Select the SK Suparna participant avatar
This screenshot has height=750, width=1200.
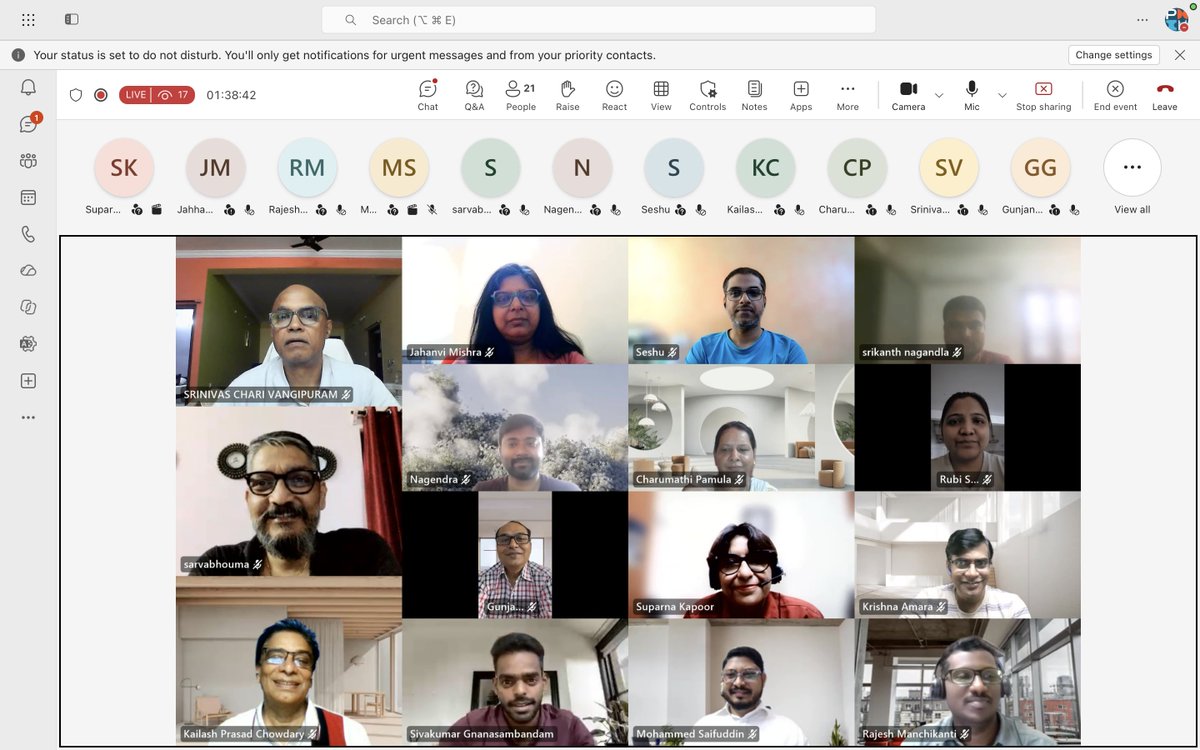click(124, 168)
